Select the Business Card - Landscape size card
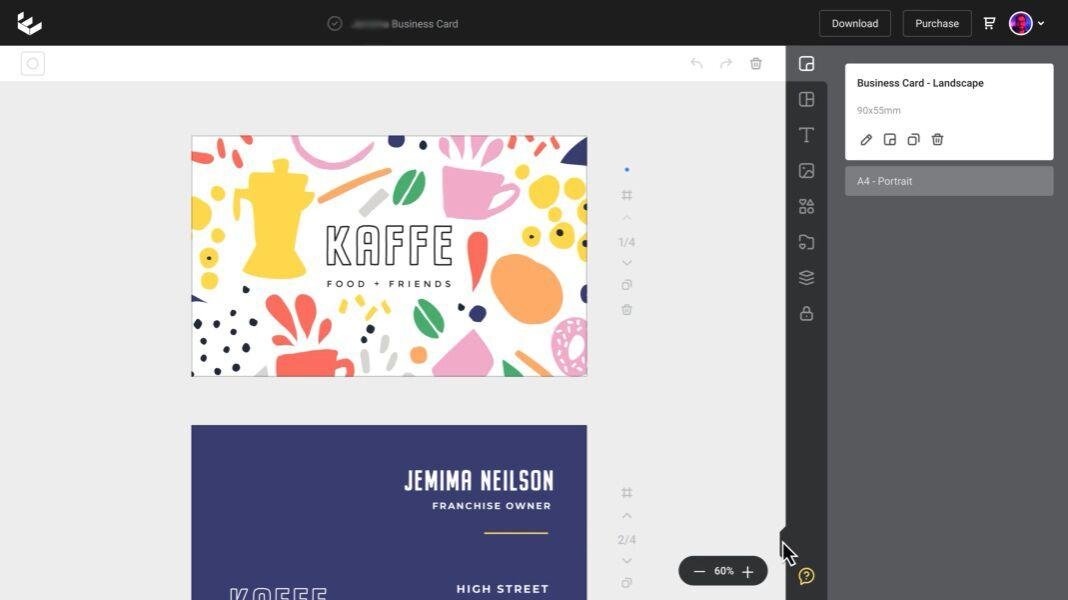This screenshot has height=600, width=1068. coord(949,112)
